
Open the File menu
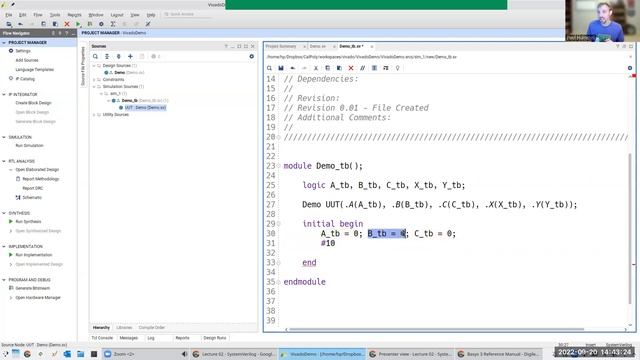[9, 15]
